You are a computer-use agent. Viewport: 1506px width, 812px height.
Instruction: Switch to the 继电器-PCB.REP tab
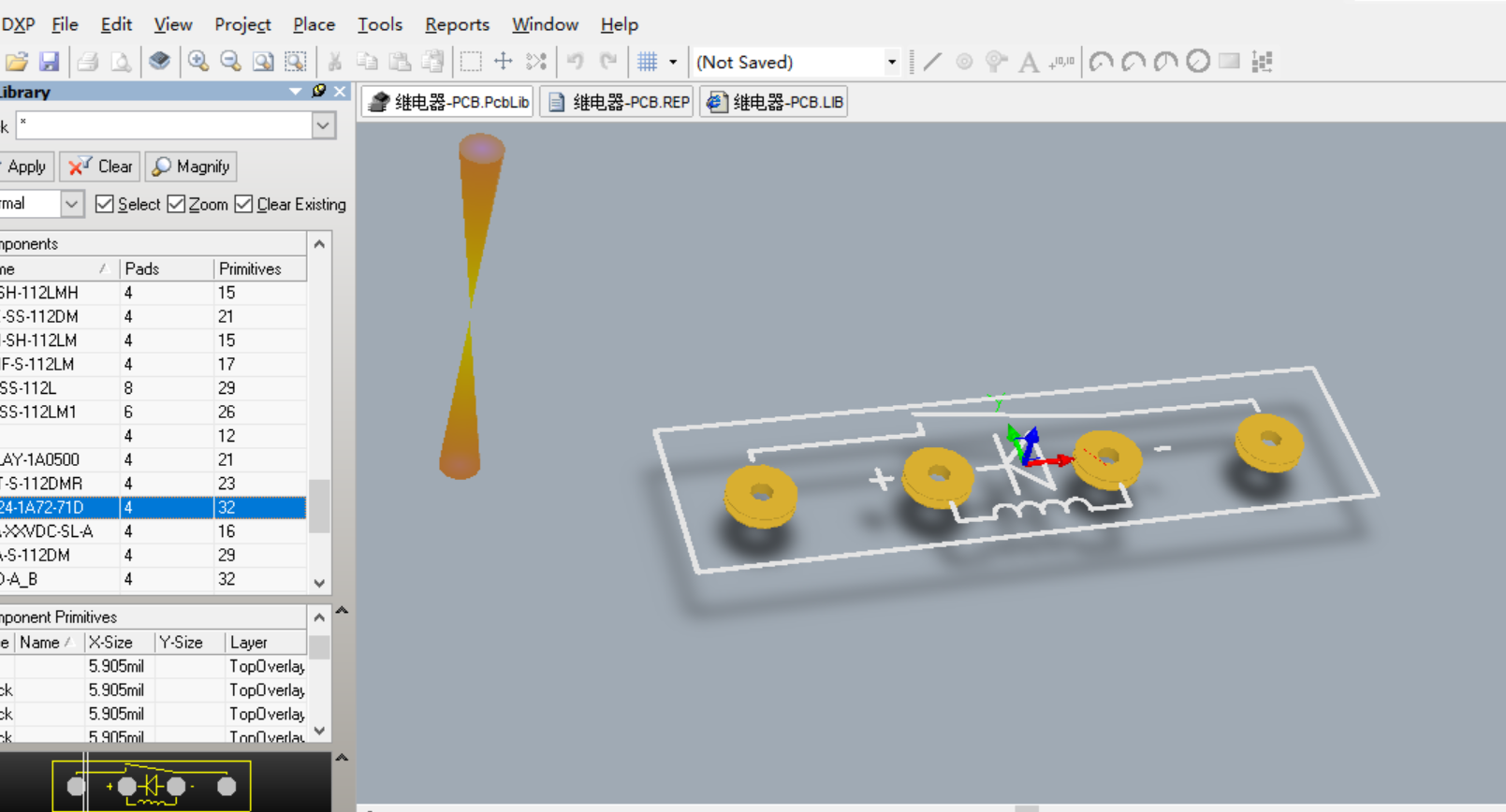pyautogui.click(x=618, y=102)
